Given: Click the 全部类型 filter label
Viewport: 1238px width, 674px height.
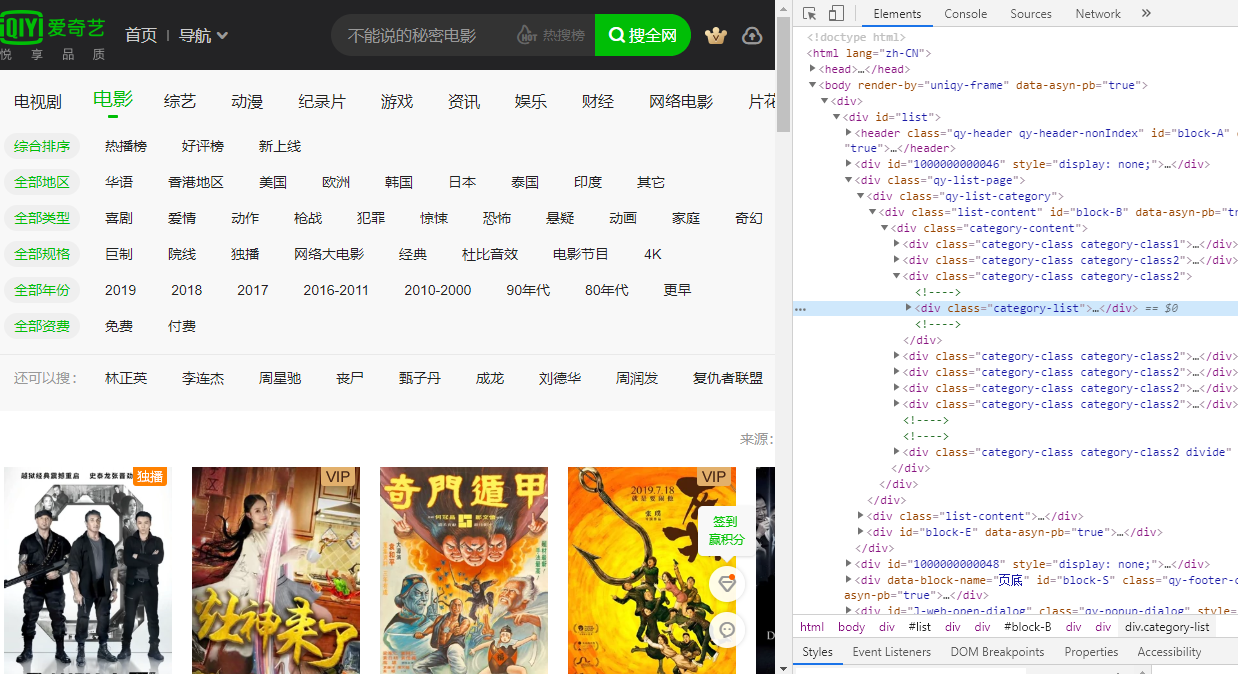Looking at the screenshot, I should (42, 218).
